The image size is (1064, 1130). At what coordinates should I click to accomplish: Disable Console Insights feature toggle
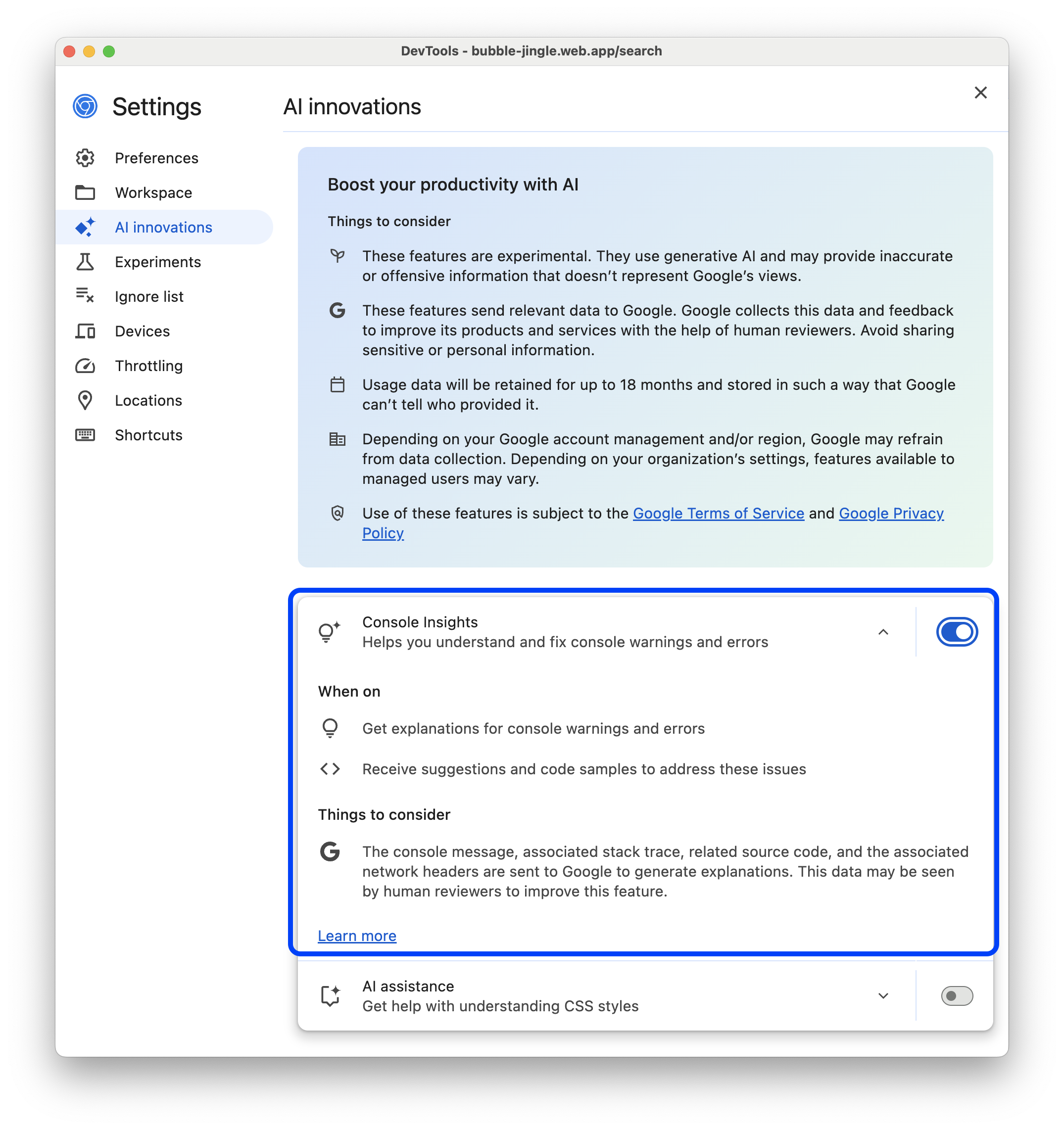click(956, 631)
